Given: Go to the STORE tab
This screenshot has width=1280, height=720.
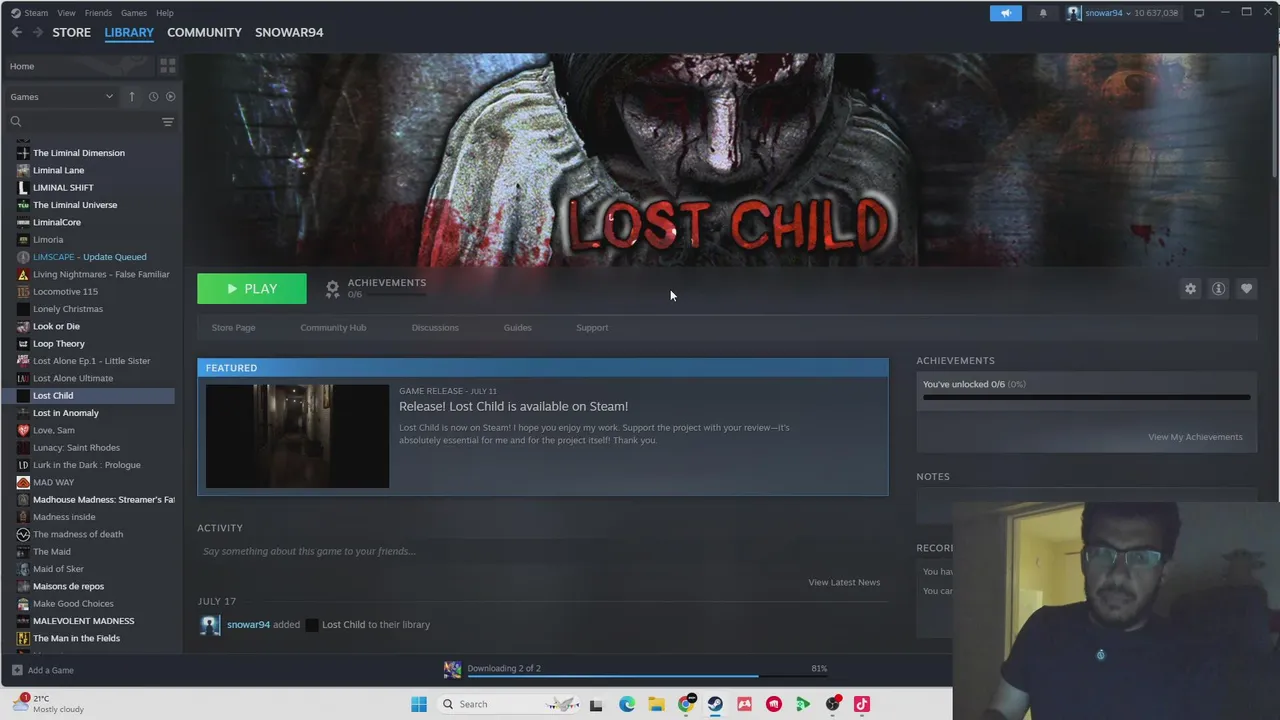Looking at the screenshot, I should point(71,32).
